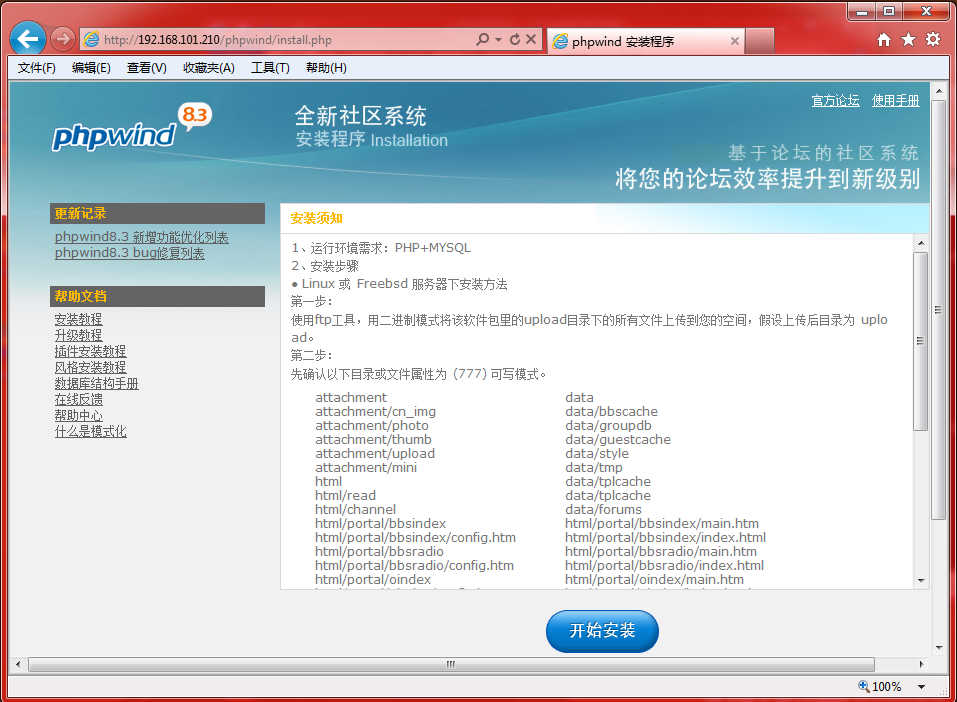Open the zoom level dropdown arrow
957x702 pixels.
coord(921,687)
